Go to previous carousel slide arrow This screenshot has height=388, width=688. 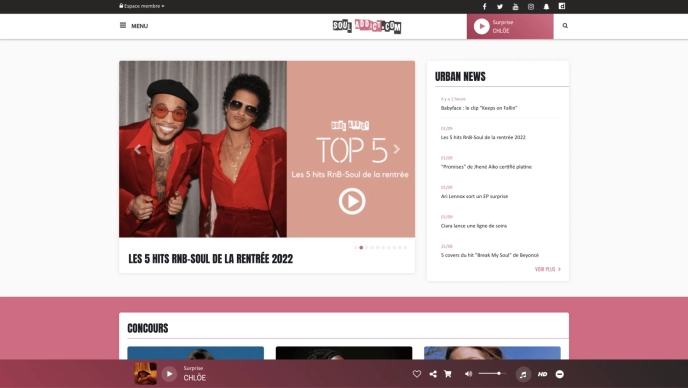(x=137, y=149)
